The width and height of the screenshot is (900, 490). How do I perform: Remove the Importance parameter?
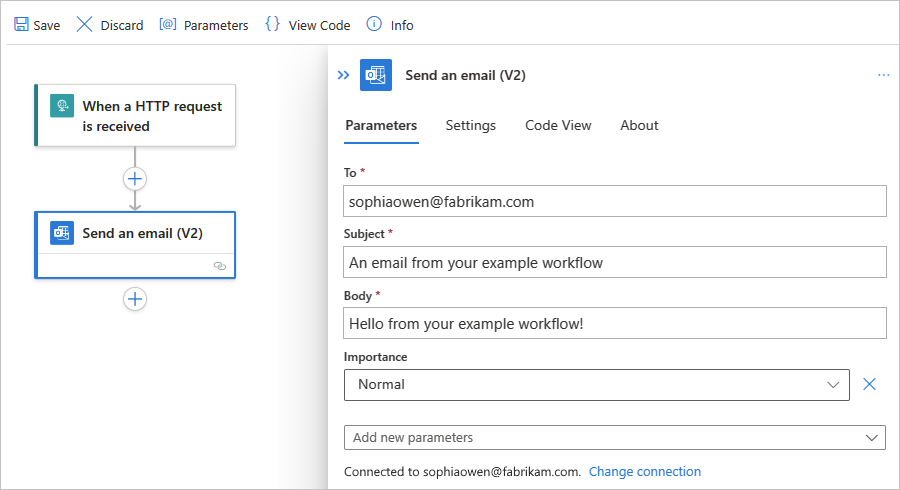pos(869,384)
